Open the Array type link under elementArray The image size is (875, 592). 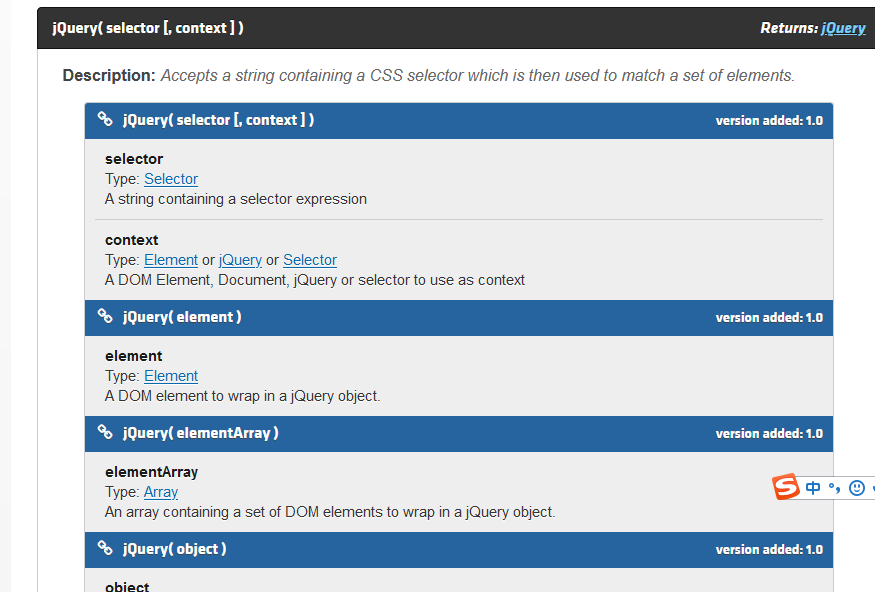click(161, 492)
